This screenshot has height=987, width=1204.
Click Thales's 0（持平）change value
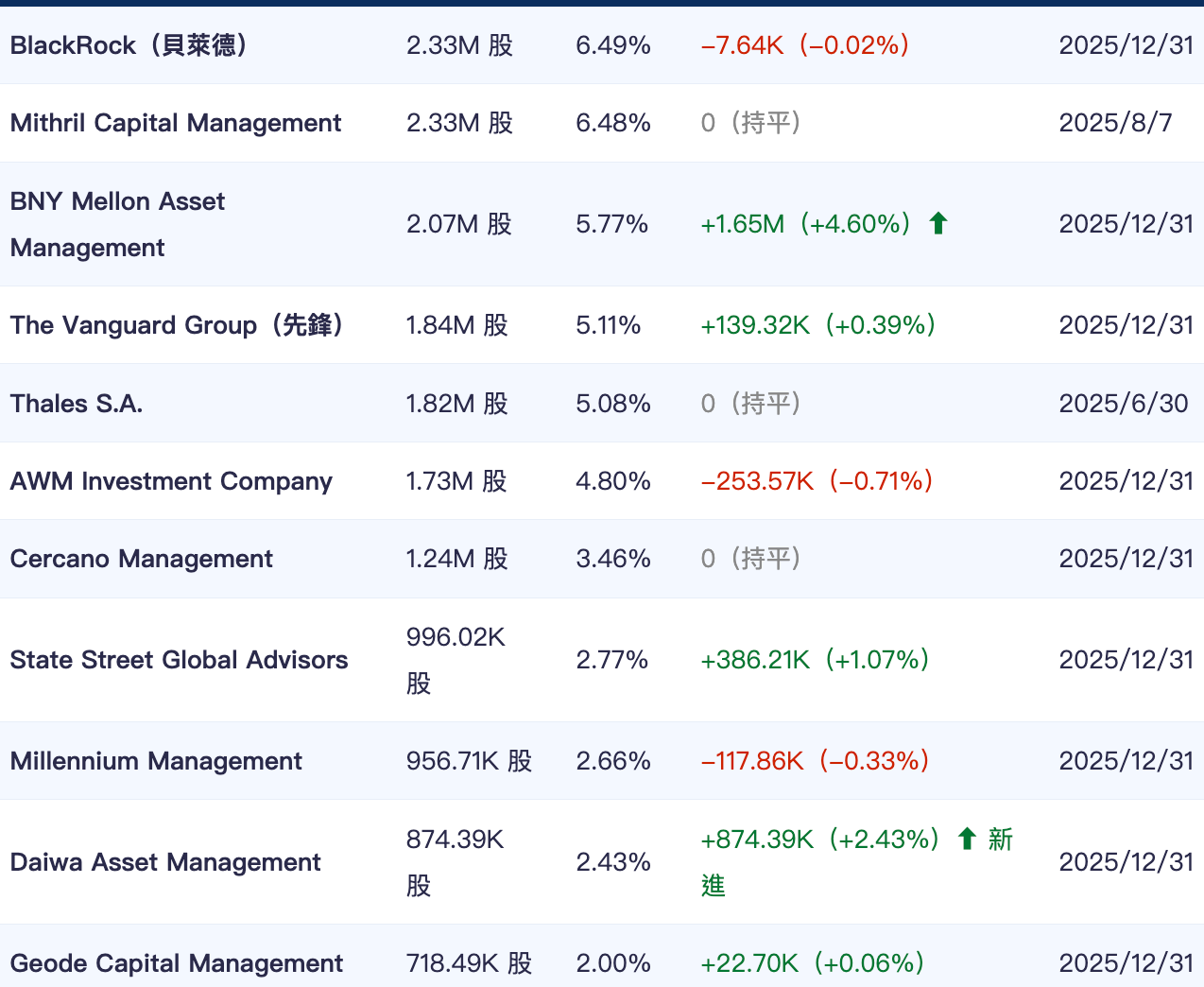(x=751, y=404)
